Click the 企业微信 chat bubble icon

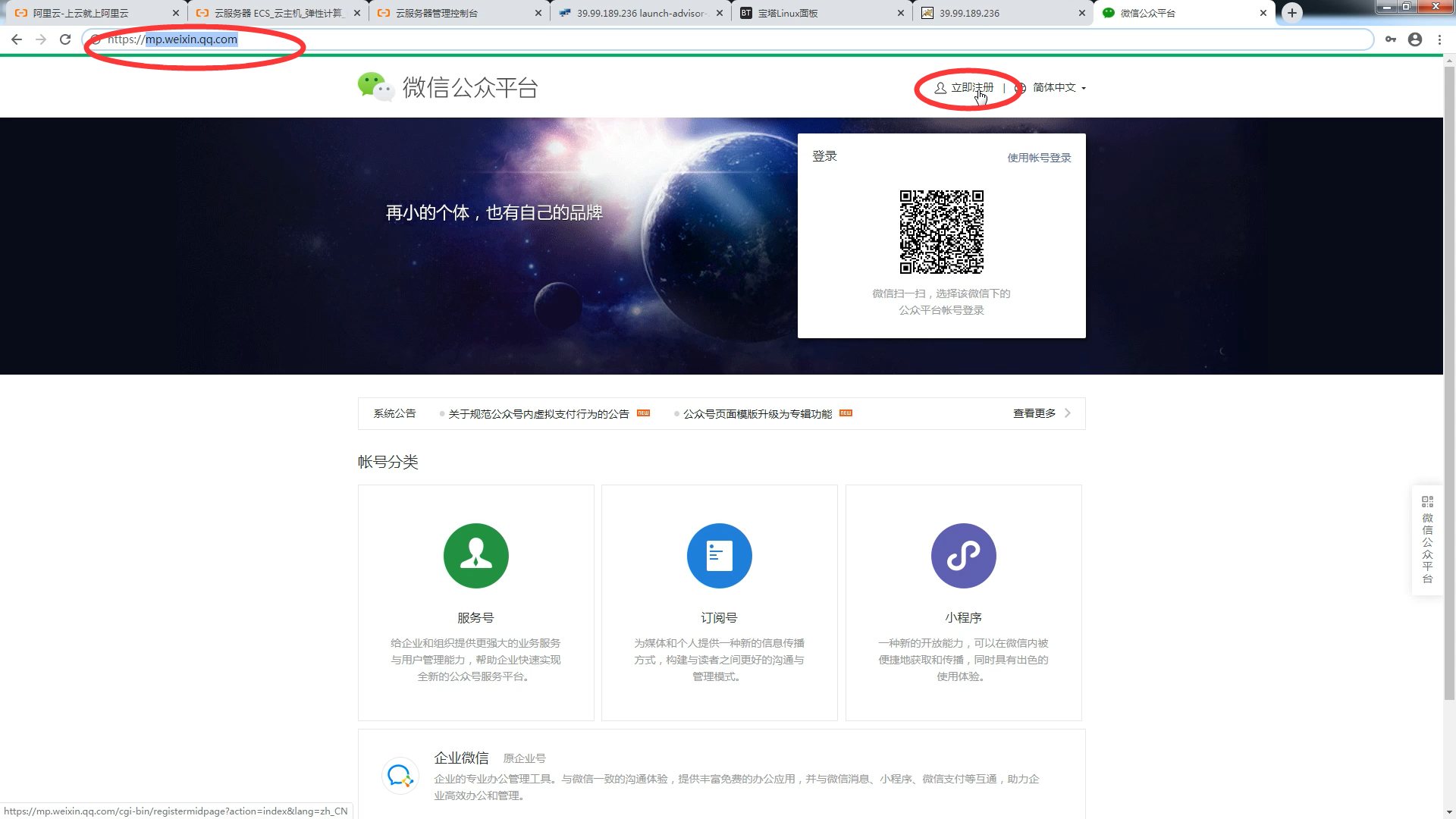400,776
